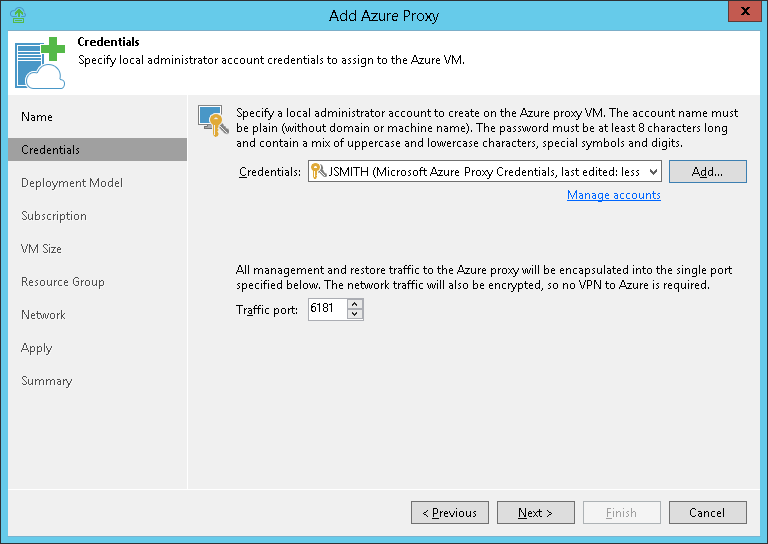768x544 pixels.
Task: Click the Veeam cloud icon in title bar
Action: (17, 15)
